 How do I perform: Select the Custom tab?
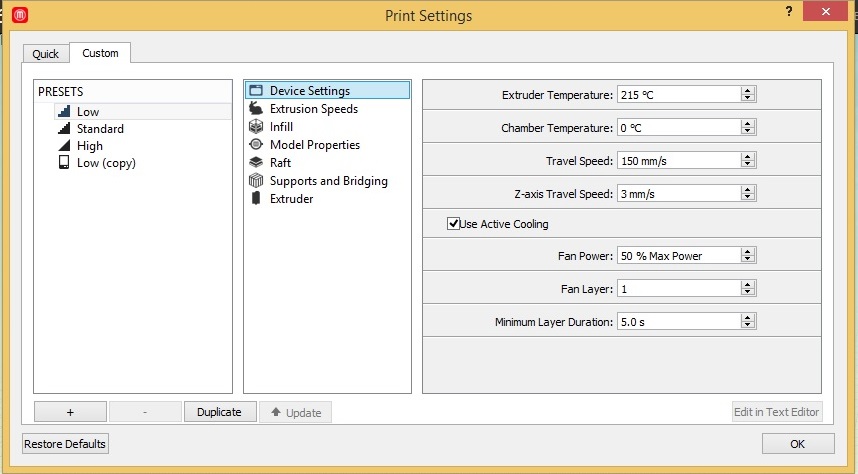100,53
